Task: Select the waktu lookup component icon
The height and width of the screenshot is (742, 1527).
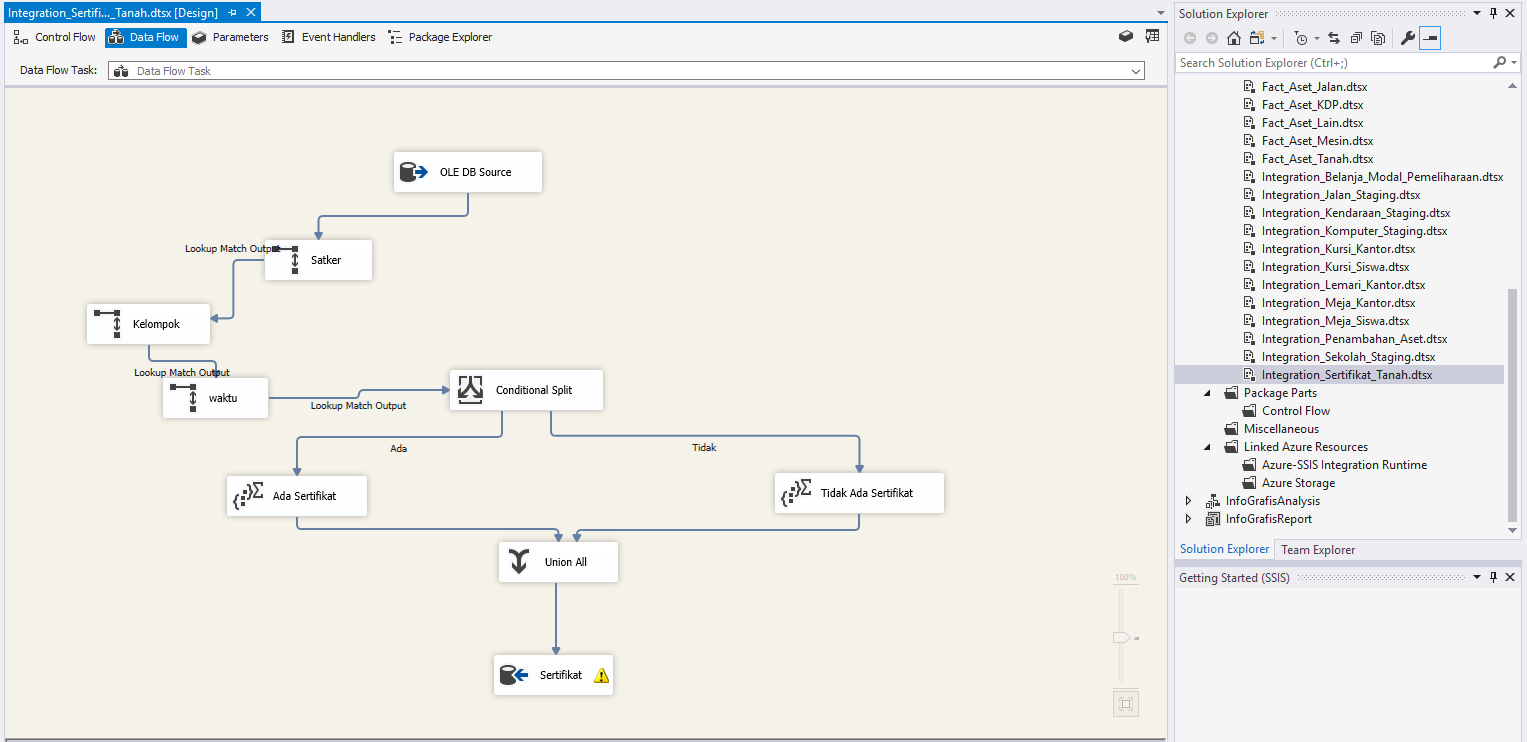Action: (184, 398)
